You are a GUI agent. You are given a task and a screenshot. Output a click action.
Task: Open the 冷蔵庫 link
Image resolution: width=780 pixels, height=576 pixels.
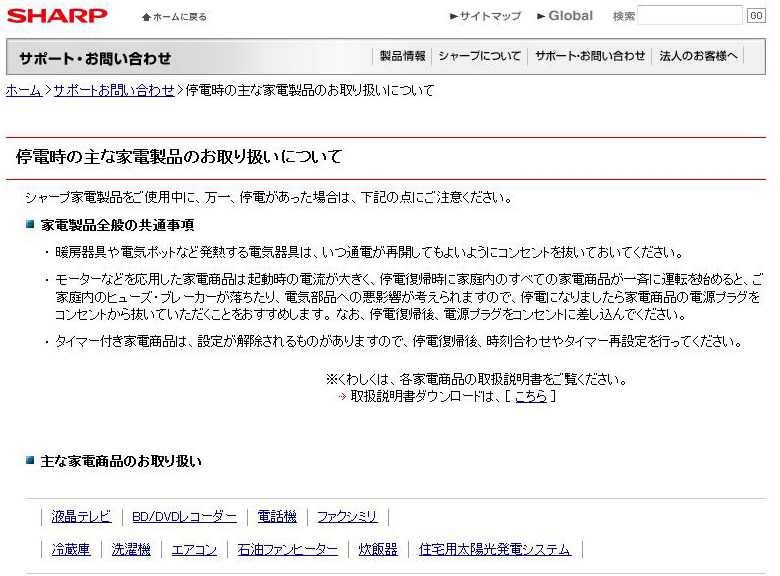click(x=71, y=550)
